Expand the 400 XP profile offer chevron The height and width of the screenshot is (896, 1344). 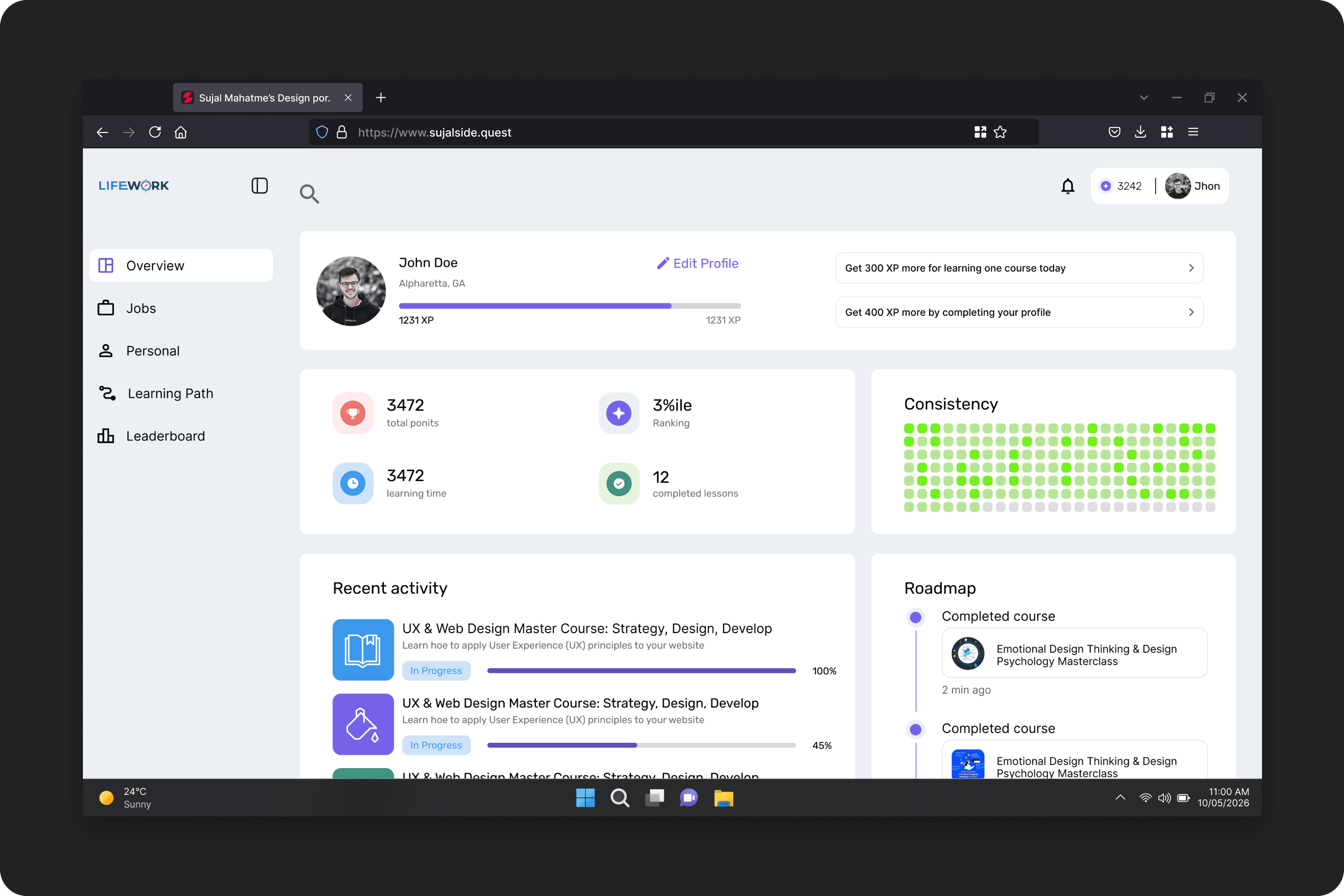click(1191, 312)
